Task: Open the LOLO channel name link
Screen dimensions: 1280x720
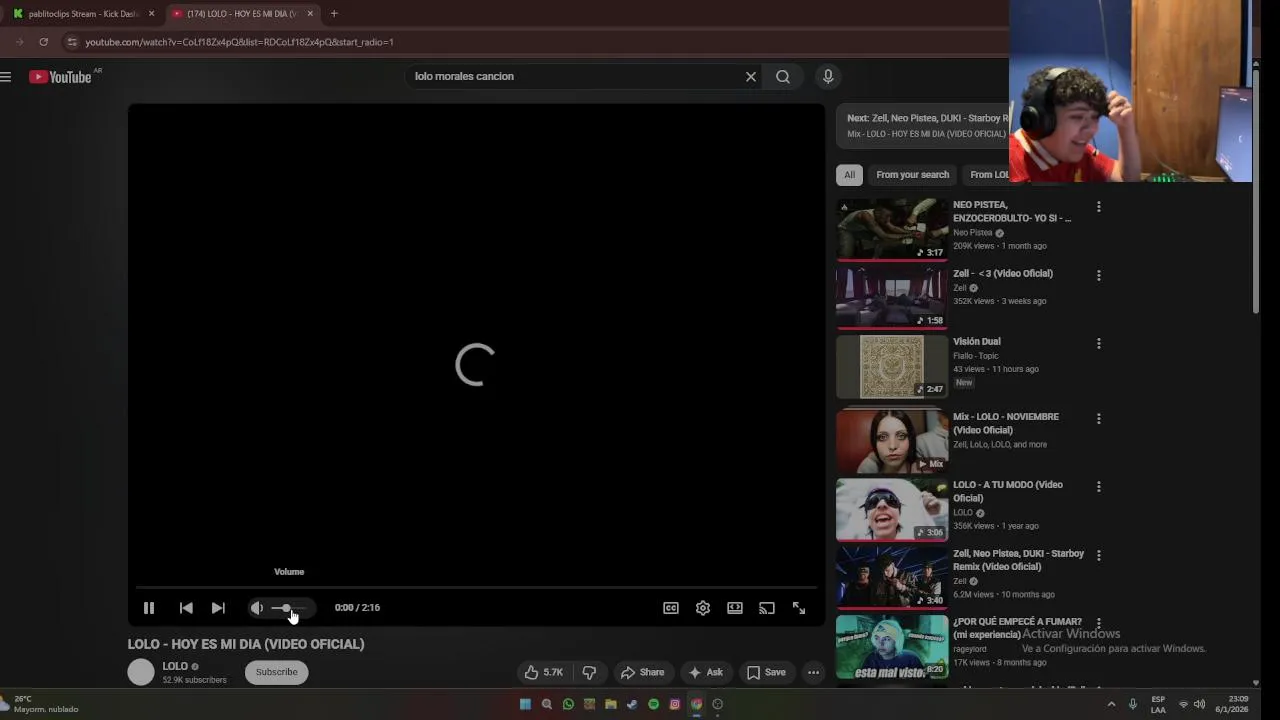Action: click(175, 666)
